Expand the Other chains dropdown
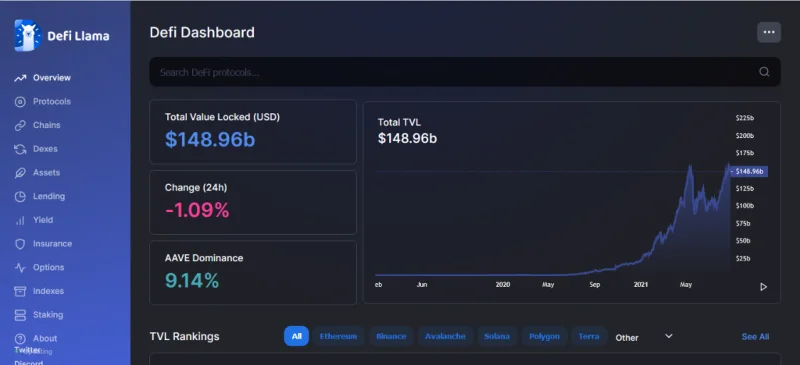 click(x=644, y=337)
